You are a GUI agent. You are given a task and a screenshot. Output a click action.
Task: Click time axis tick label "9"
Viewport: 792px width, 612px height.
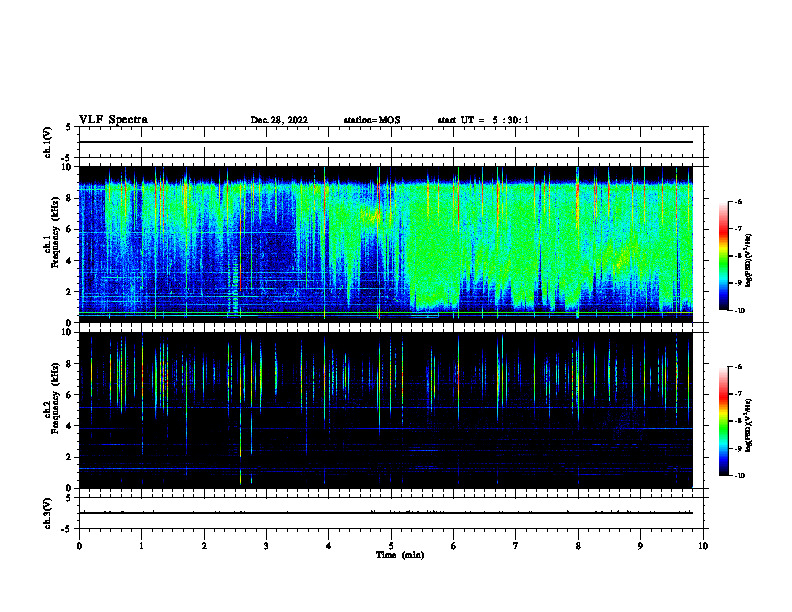pyautogui.click(x=640, y=546)
